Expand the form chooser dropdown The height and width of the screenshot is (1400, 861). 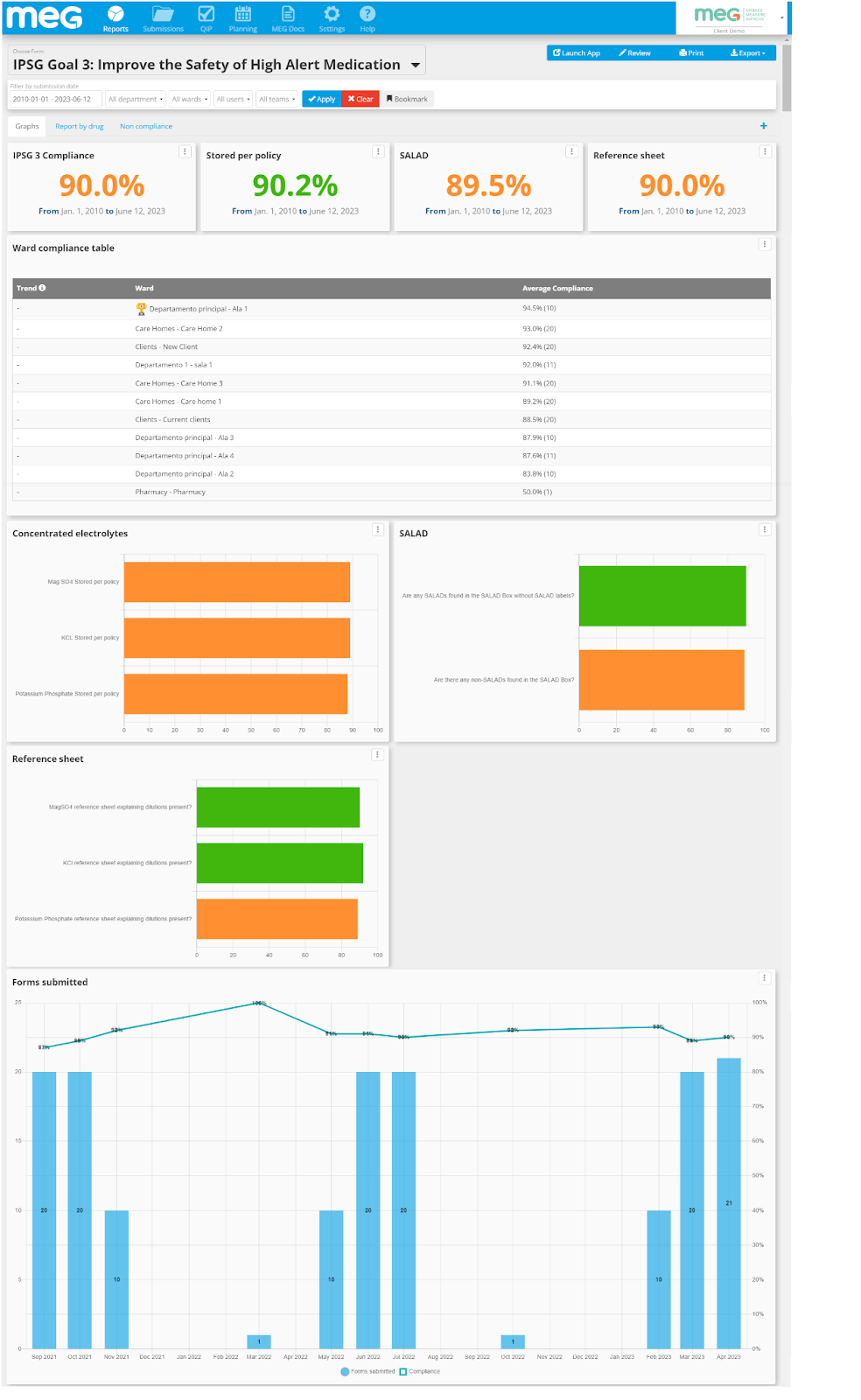(416, 65)
